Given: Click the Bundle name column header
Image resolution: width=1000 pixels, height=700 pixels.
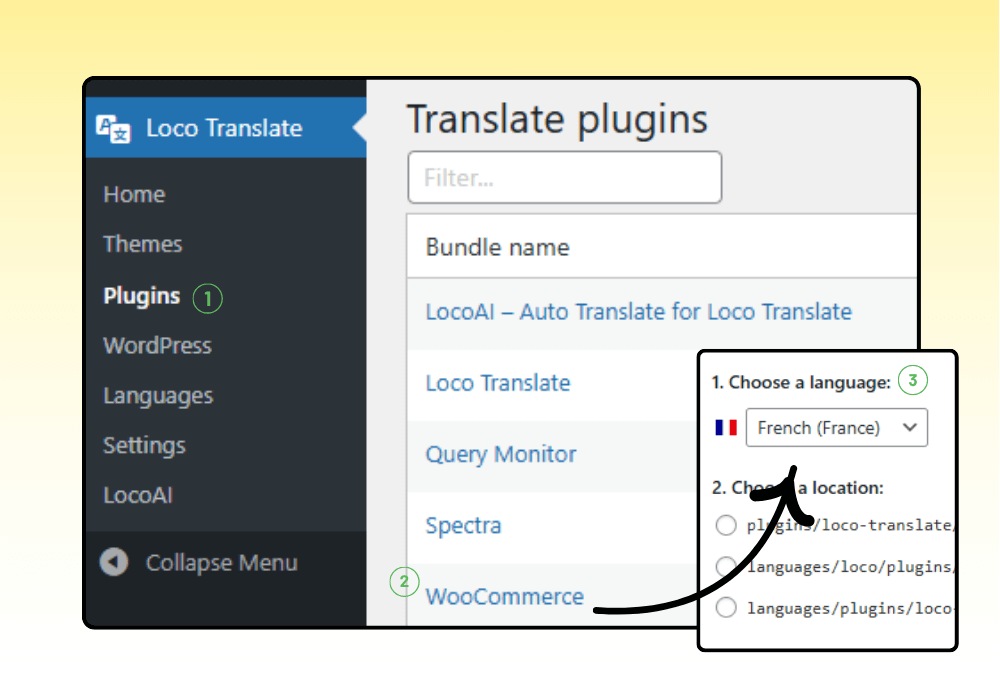Looking at the screenshot, I should click(497, 247).
